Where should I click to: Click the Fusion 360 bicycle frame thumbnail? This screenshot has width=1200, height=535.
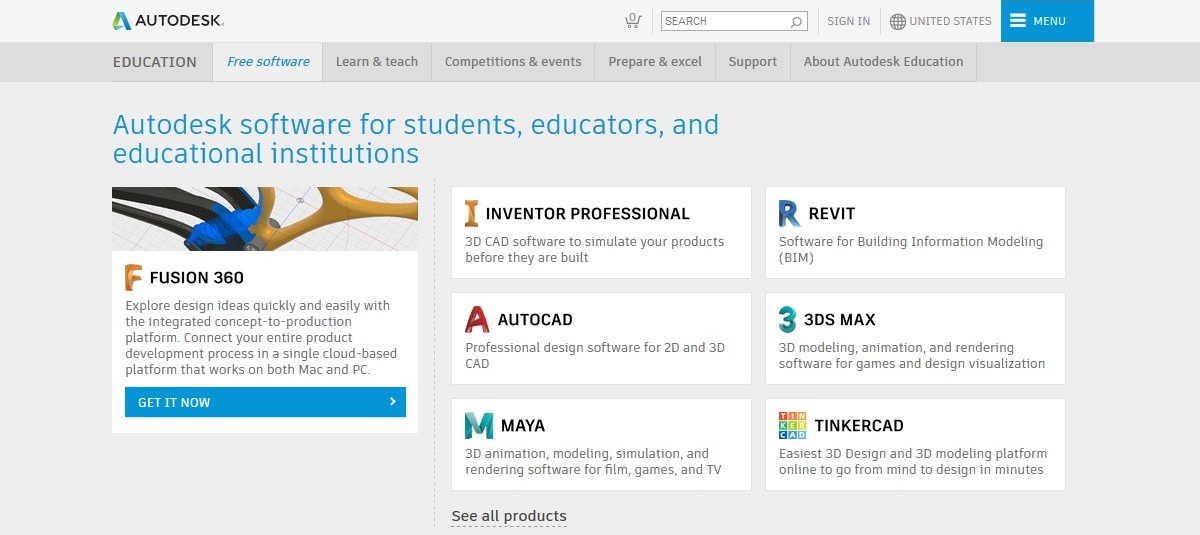pyautogui.click(x=265, y=219)
